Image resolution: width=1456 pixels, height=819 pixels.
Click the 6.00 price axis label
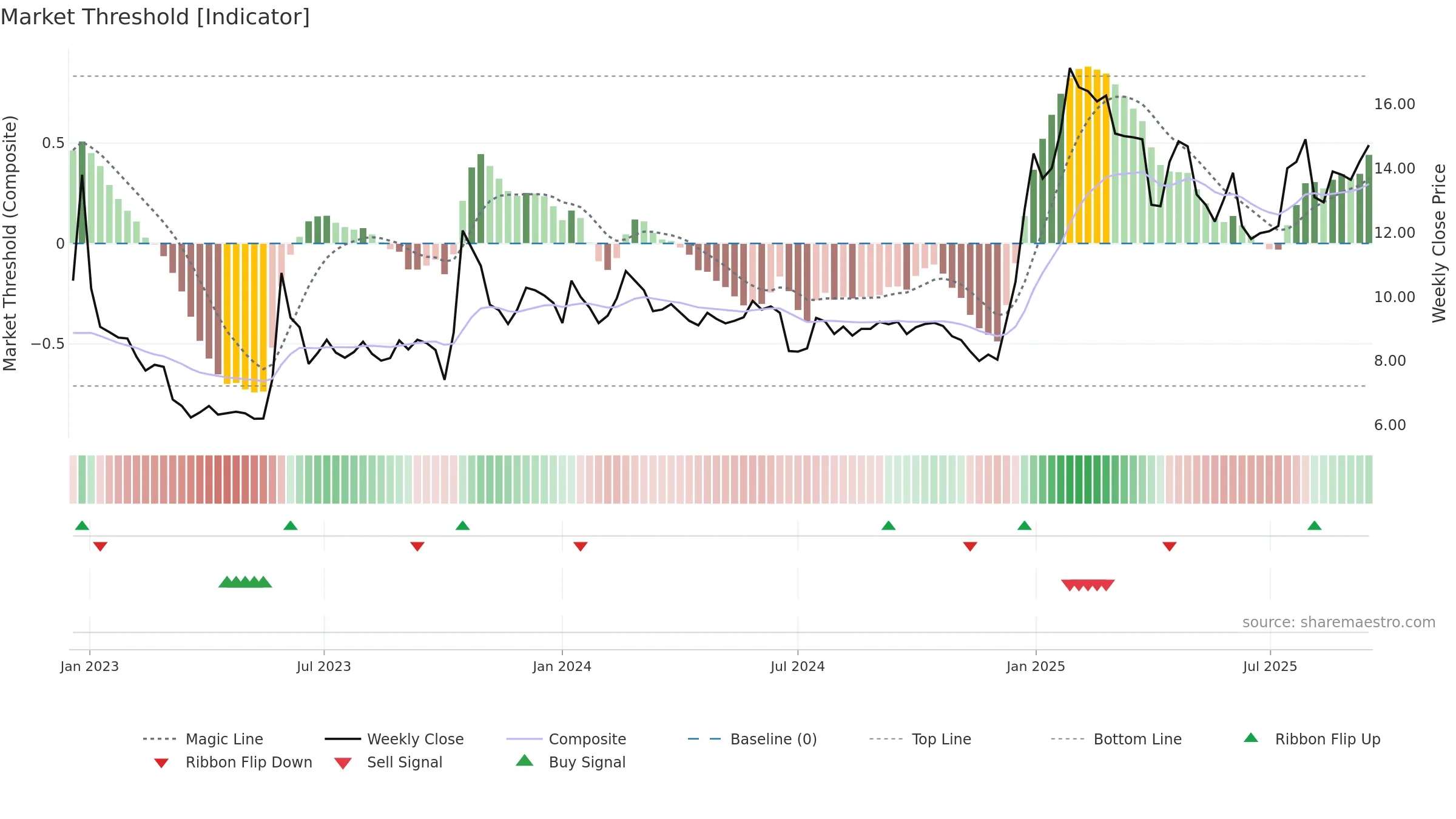(x=1390, y=425)
